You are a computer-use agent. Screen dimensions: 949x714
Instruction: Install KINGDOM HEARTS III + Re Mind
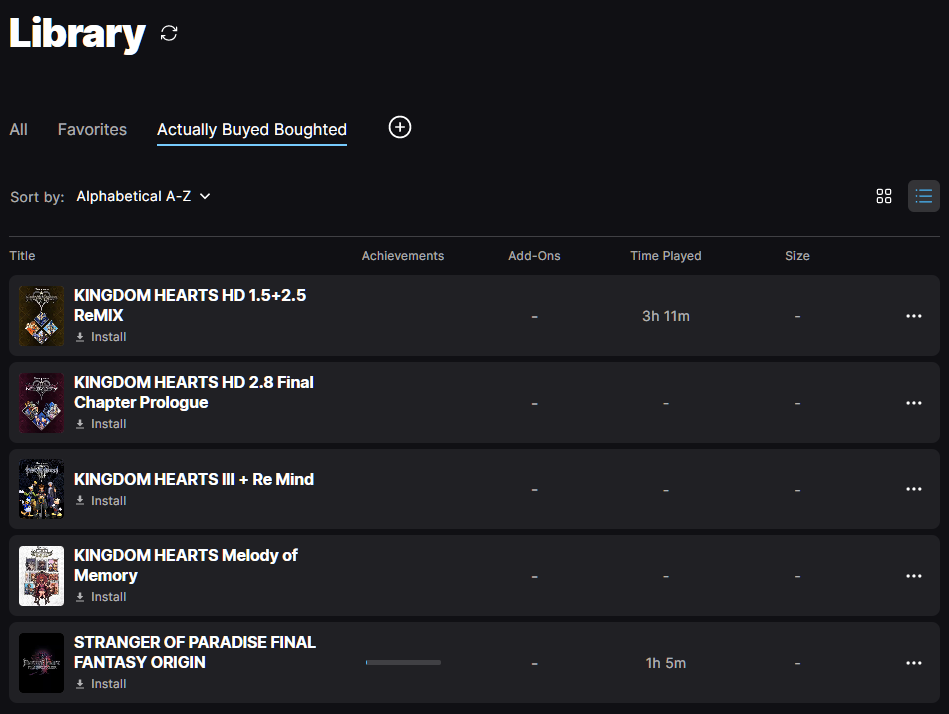click(x=100, y=501)
